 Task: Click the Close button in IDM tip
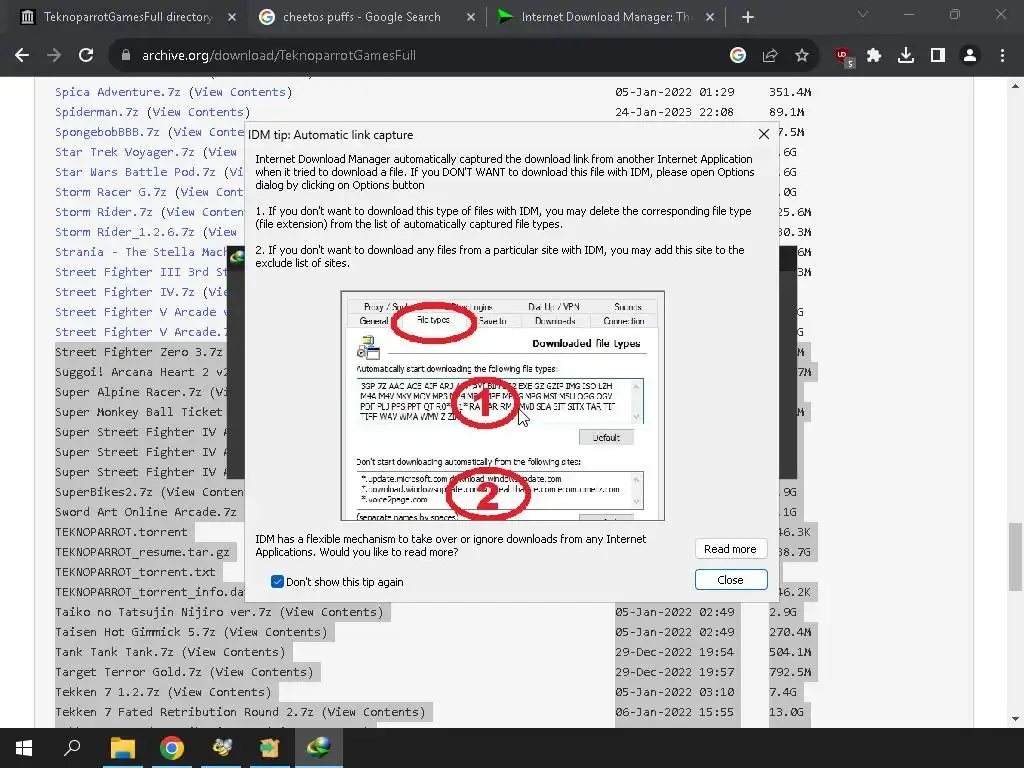(x=730, y=579)
